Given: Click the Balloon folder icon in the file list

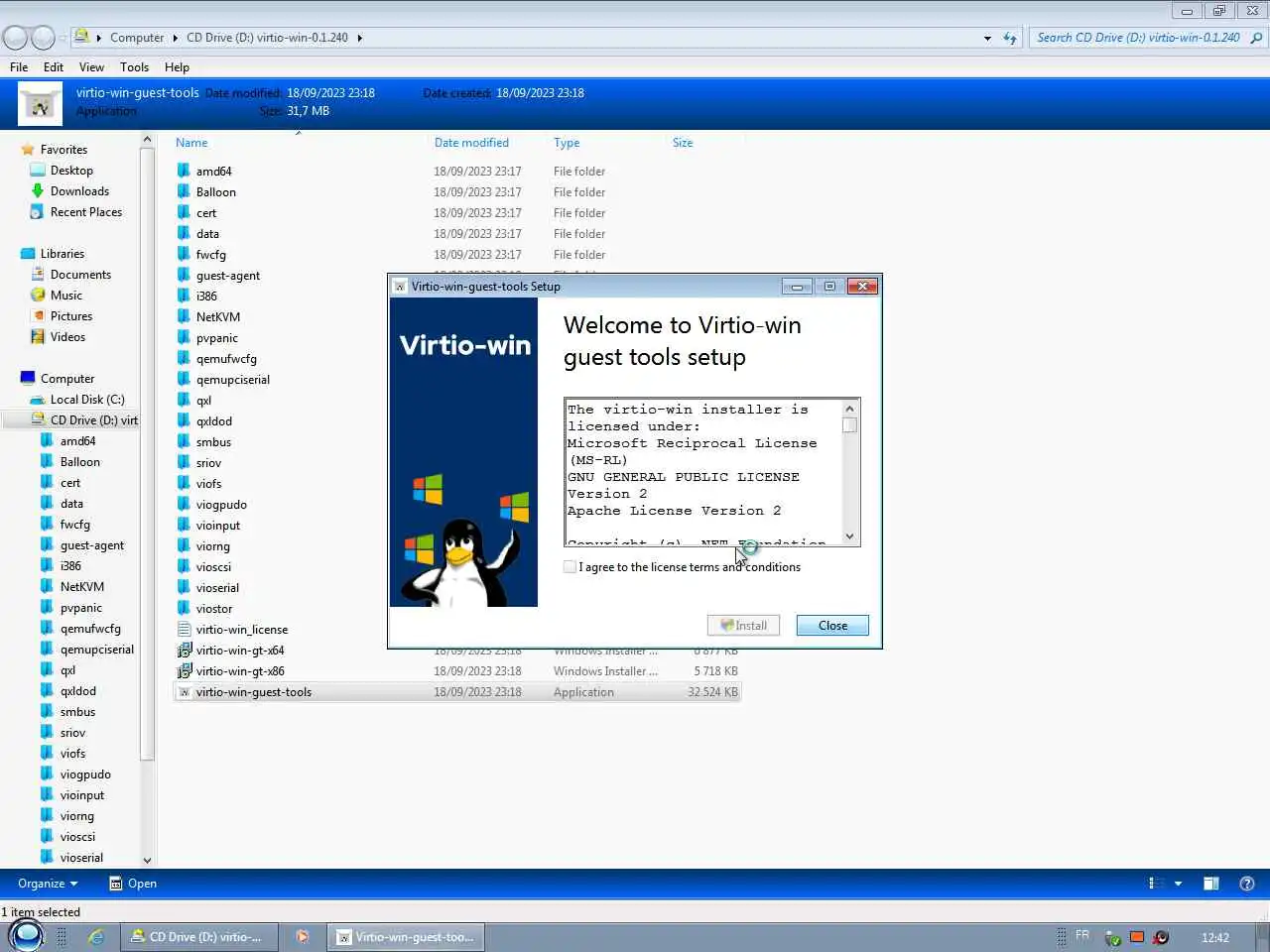Looking at the screenshot, I should [x=184, y=191].
